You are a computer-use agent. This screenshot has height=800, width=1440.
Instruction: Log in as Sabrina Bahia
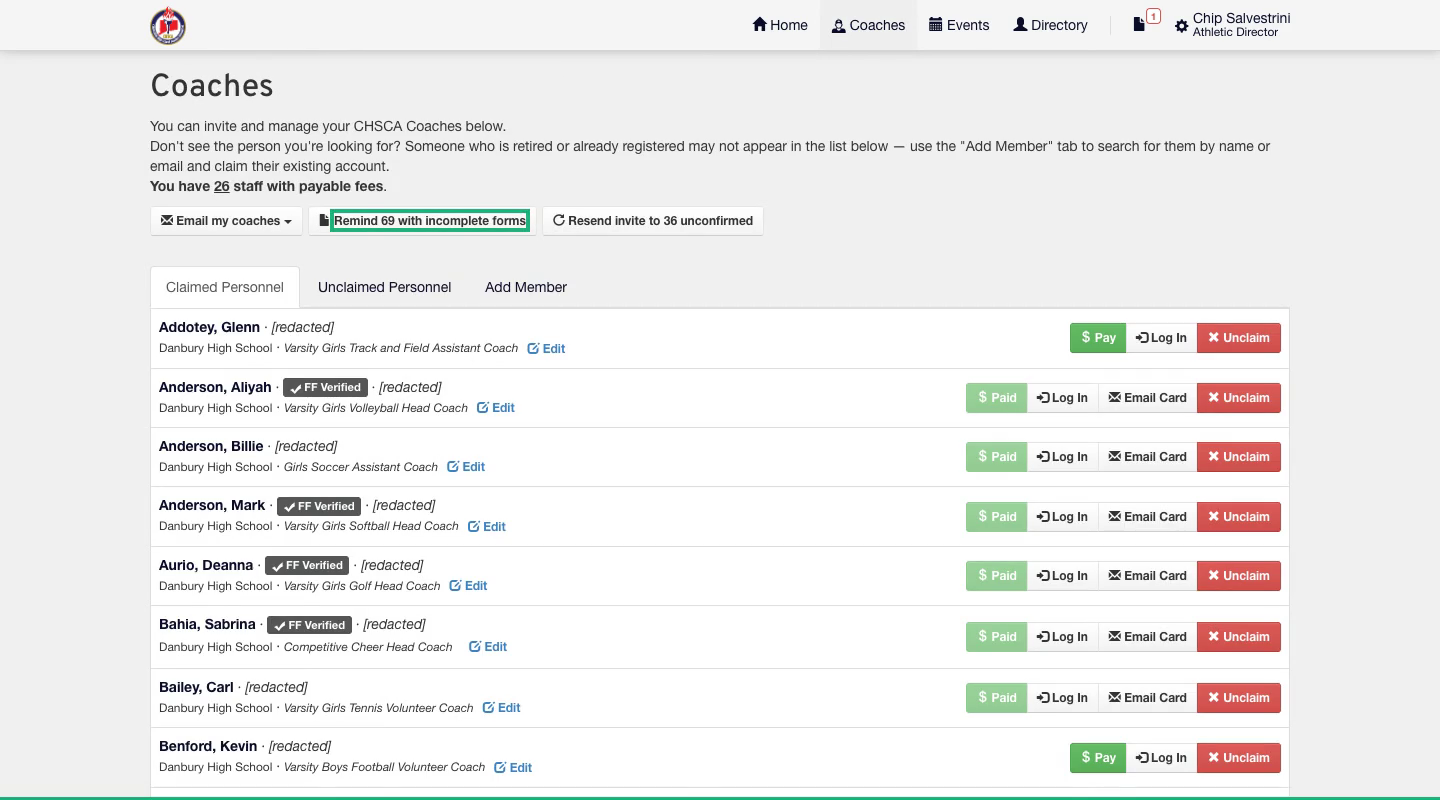pyautogui.click(x=1062, y=637)
